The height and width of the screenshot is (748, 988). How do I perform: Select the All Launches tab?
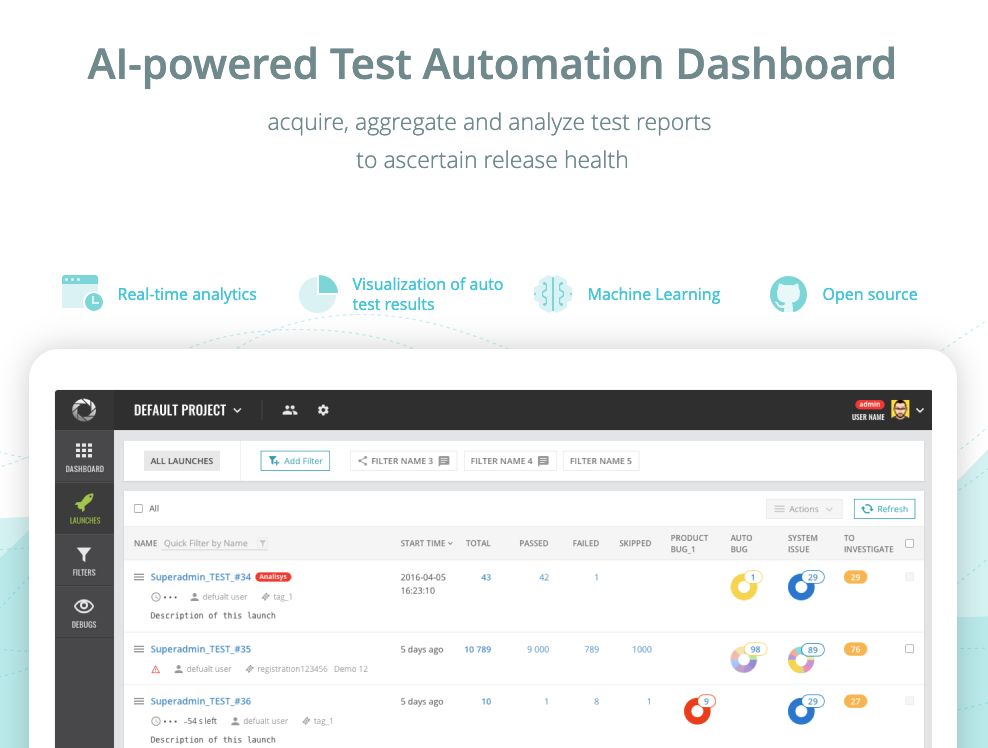click(181, 461)
